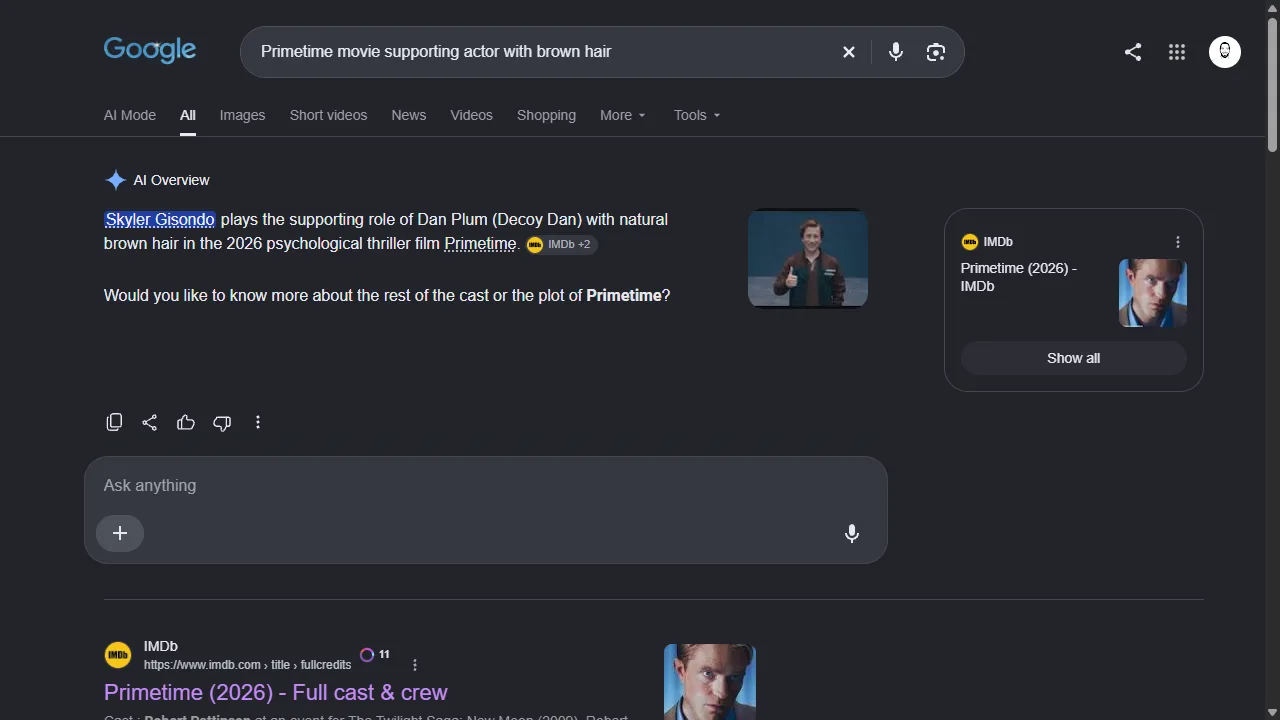The width and height of the screenshot is (1280, 720).
Task: Give the AI Overview a thumbs down
Action: click(x=222, y=422)
